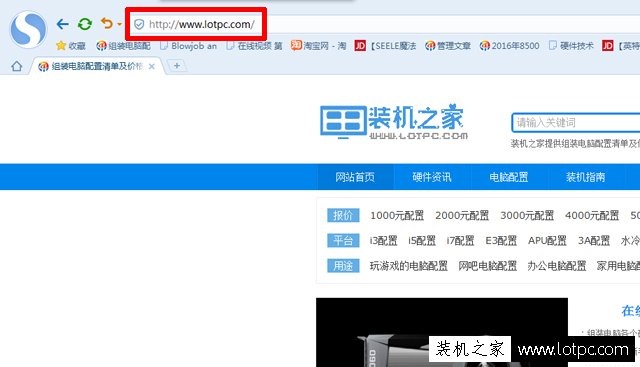
Task: Open the 在线视频 bookmark
Action: pyautogui.click(x=254, y=46)
